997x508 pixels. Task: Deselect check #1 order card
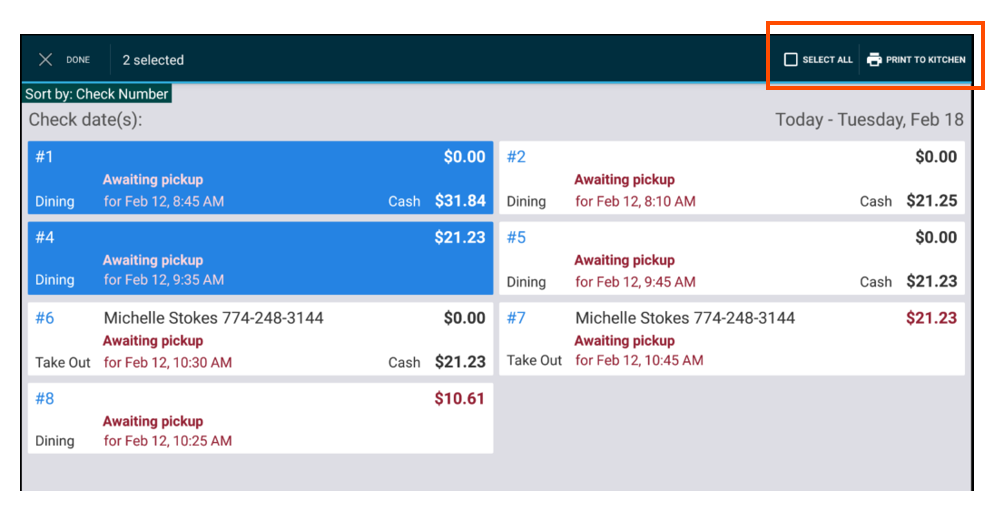tap(260, 178)
